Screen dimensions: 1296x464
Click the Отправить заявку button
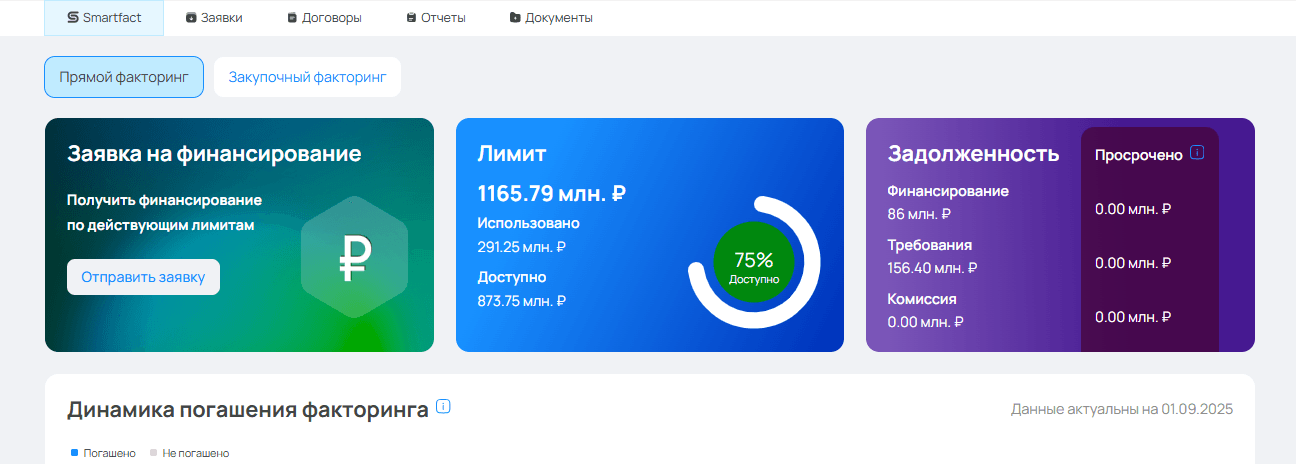tap(143, 277)
